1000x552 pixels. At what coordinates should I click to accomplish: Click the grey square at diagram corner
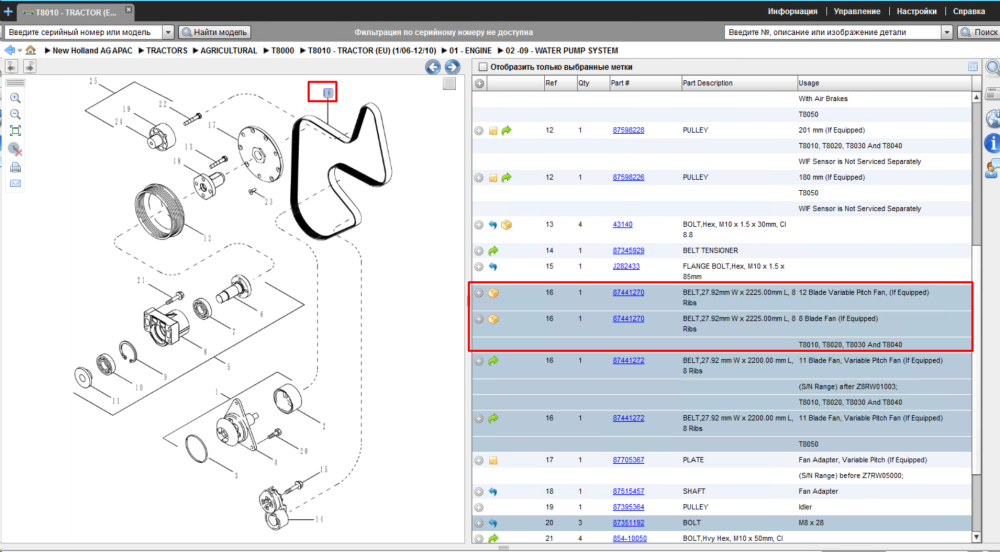pos(449,84)
